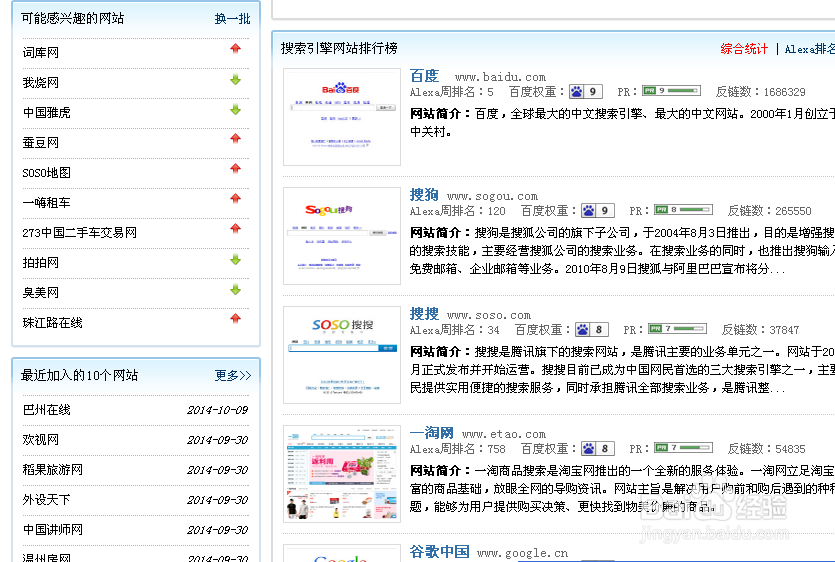Click 换一批 to refresh suggested sites
Image resolution: width=835 pixels, height=562 pixels.
[x=232, y=19]
